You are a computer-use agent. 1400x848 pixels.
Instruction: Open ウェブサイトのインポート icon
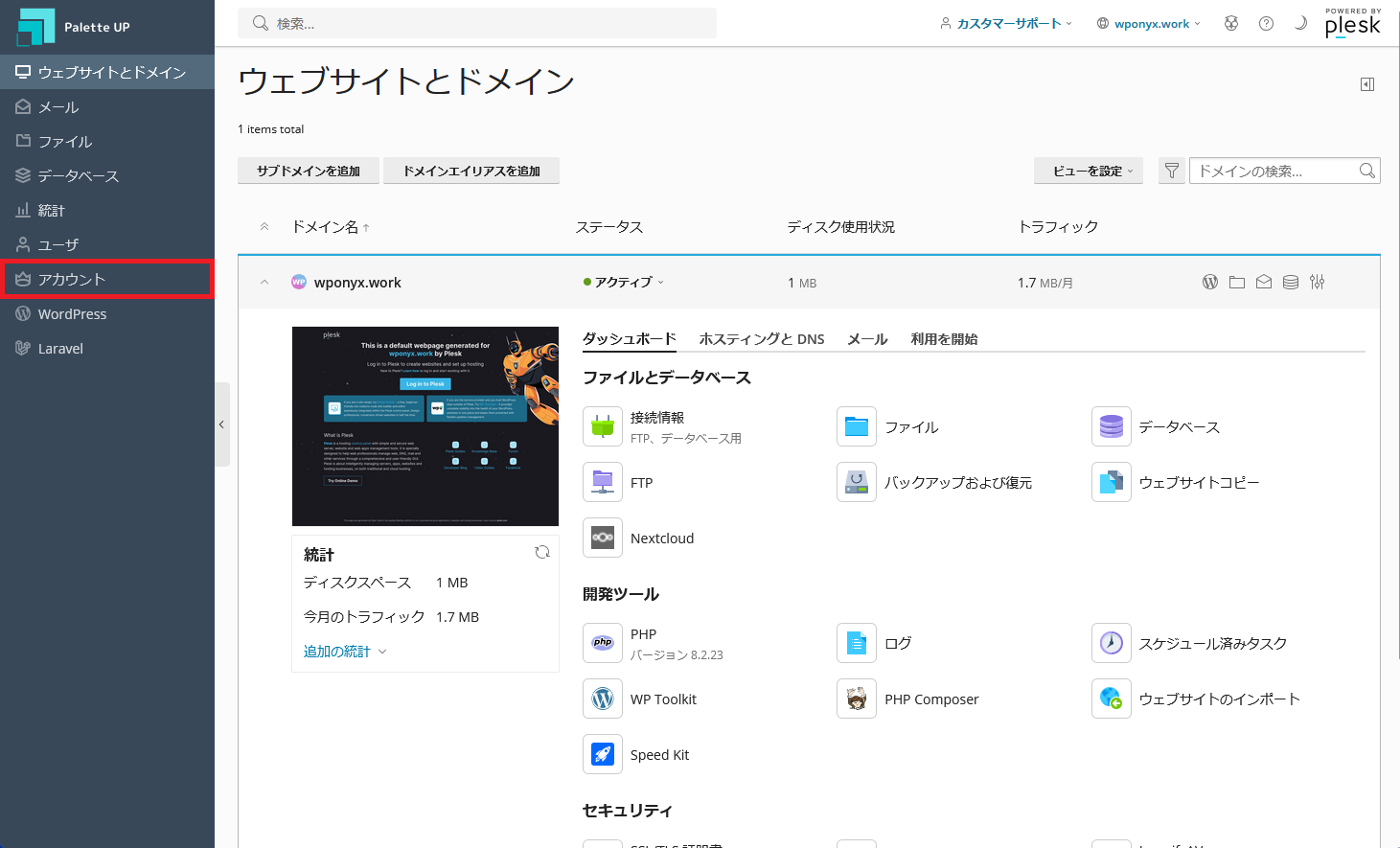(1112, 699)
